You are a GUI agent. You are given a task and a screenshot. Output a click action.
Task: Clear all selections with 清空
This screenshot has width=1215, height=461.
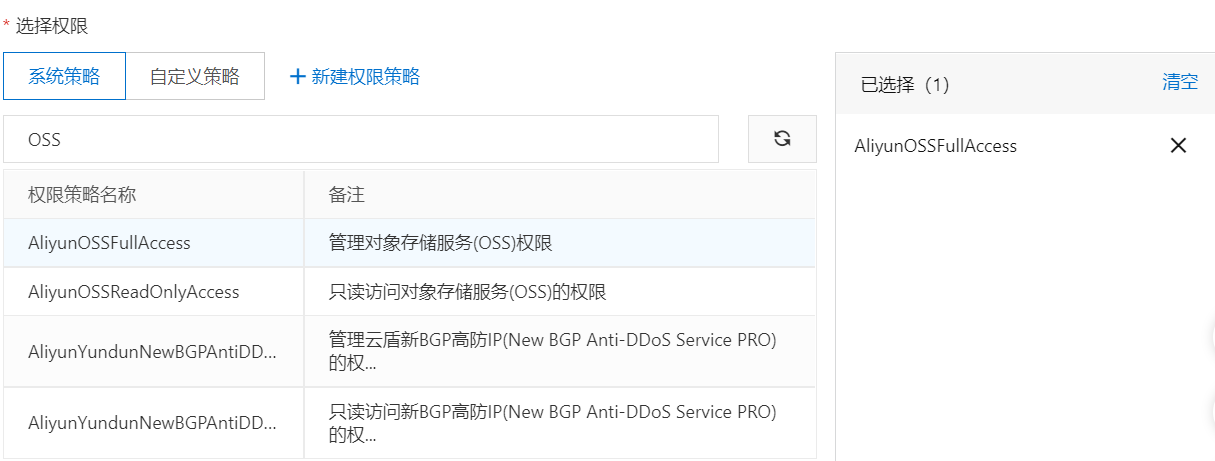pyautogui.click(x=1179, y=83)
